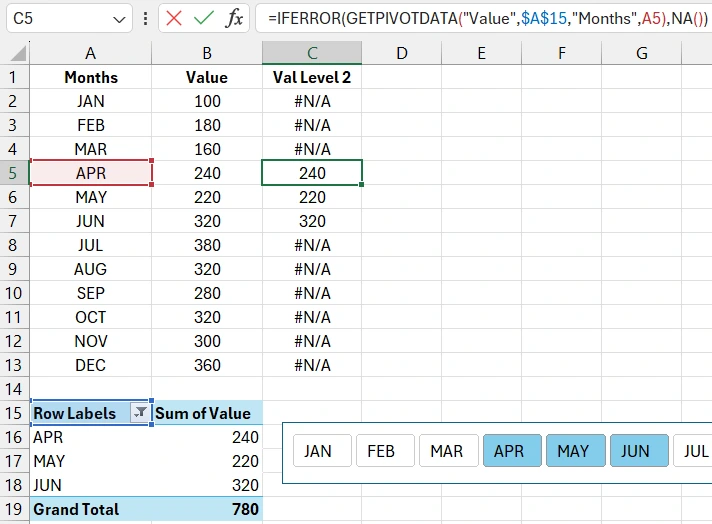
Task: Expand the Name Box dropdown arrow
Action: point(119,19)
